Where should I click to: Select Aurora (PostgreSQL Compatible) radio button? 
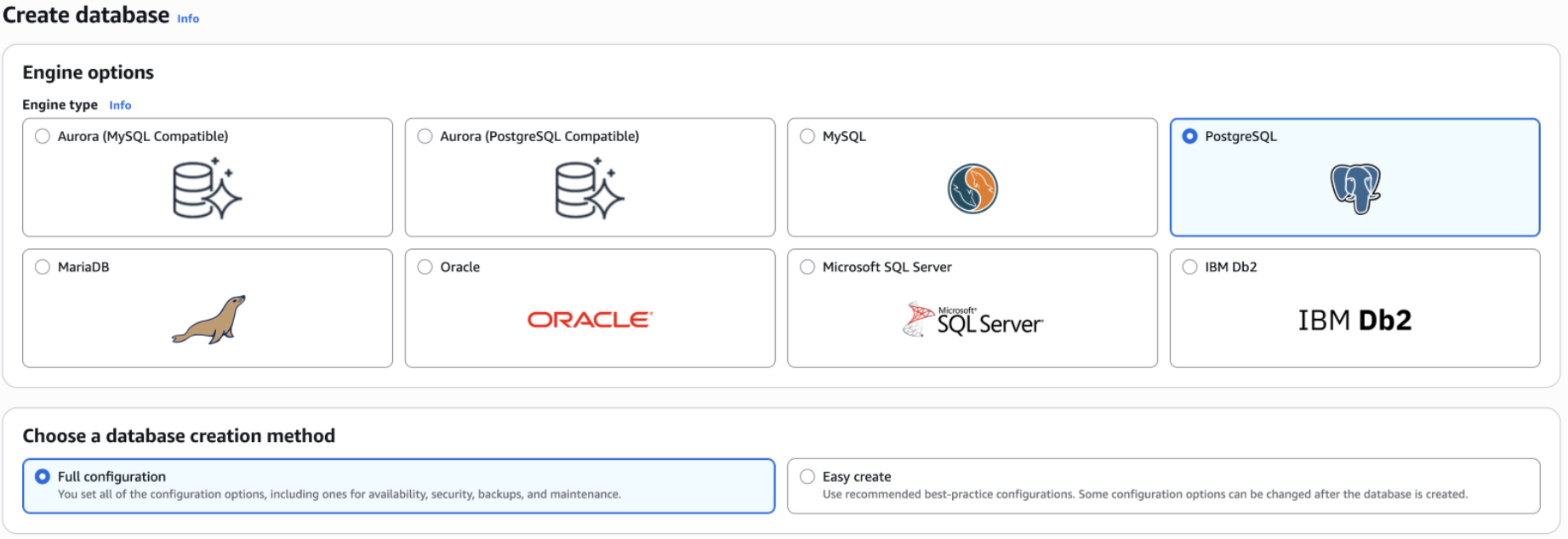425,136
